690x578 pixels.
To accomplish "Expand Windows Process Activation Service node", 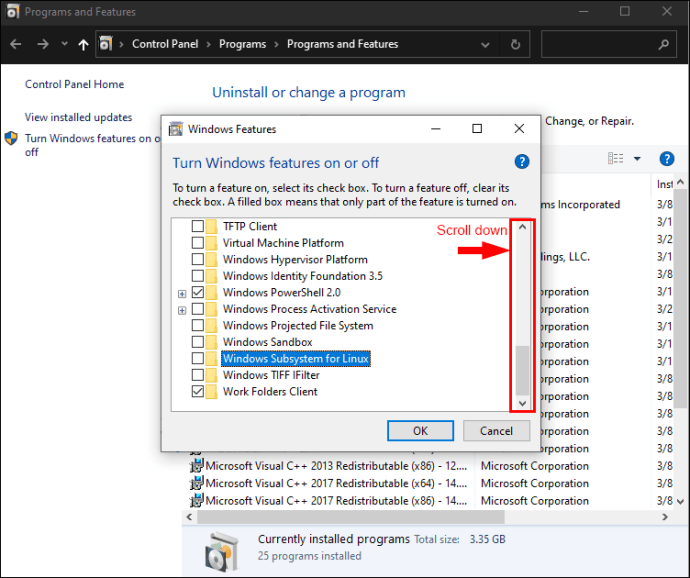I will click(182, 310).
